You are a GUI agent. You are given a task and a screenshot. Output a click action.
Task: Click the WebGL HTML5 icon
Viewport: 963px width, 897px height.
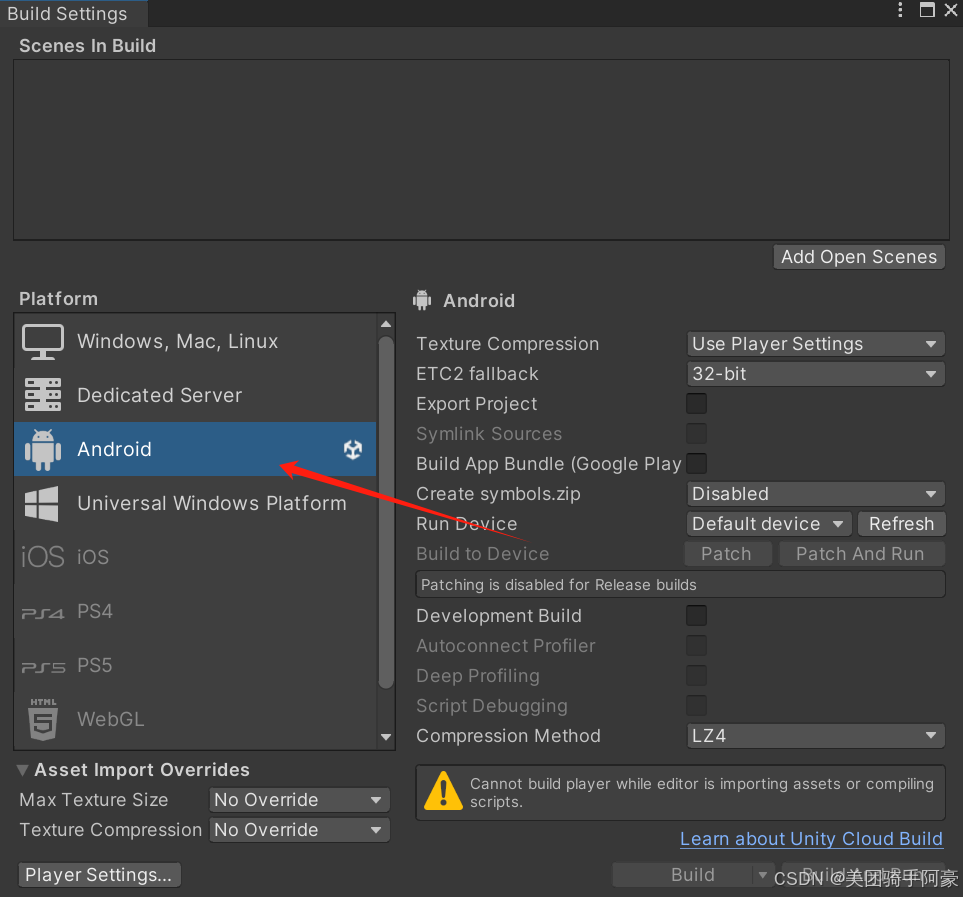[43, 719]
